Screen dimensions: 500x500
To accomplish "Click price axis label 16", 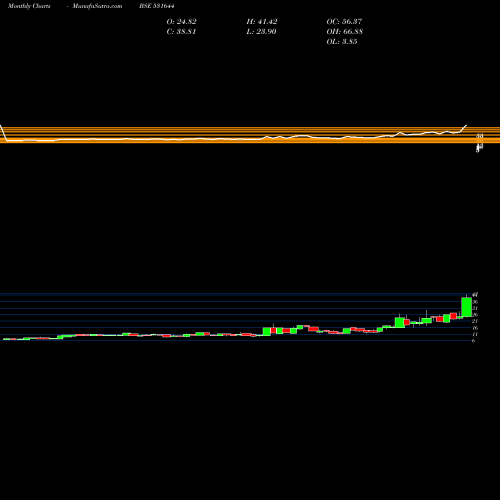I will 475,328.
